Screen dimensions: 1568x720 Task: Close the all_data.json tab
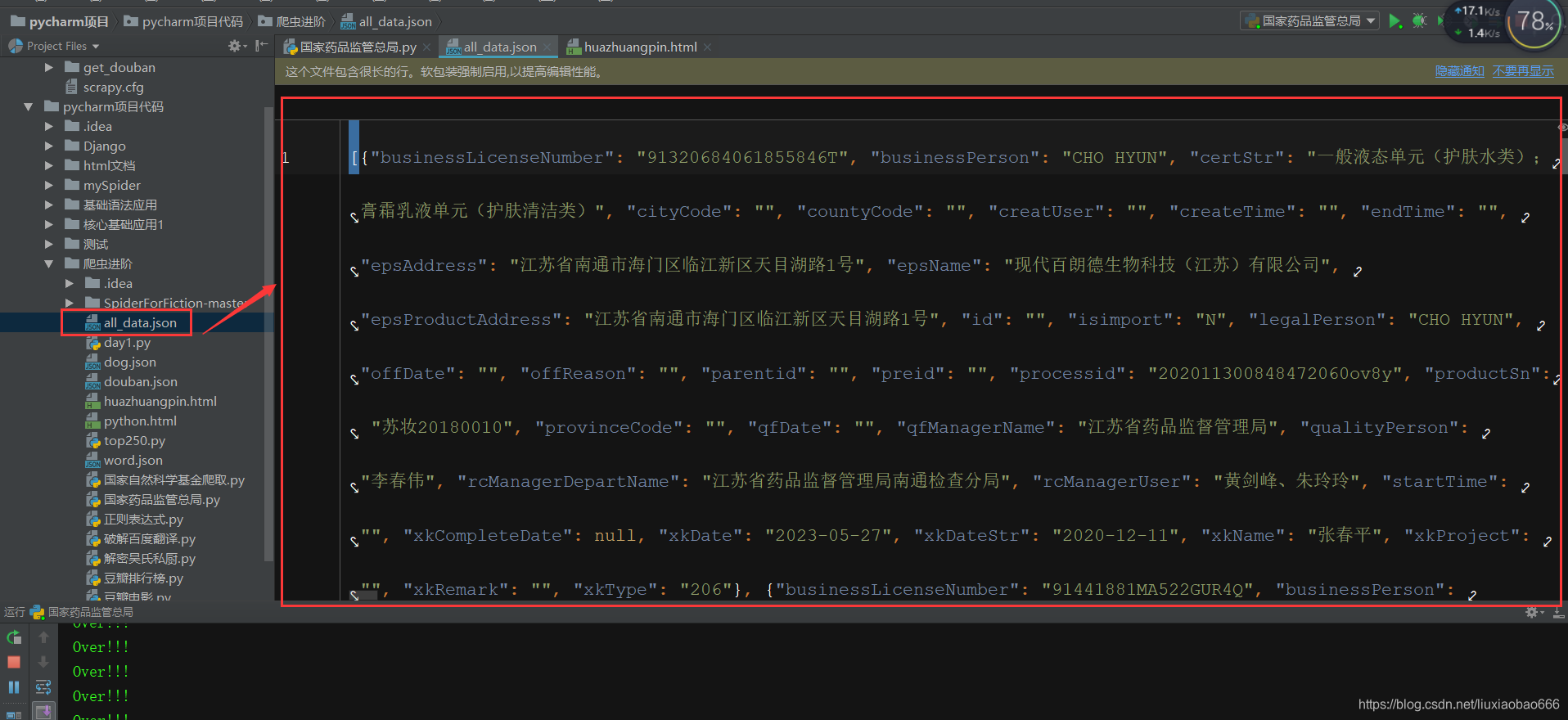click(x=547, y=47)
